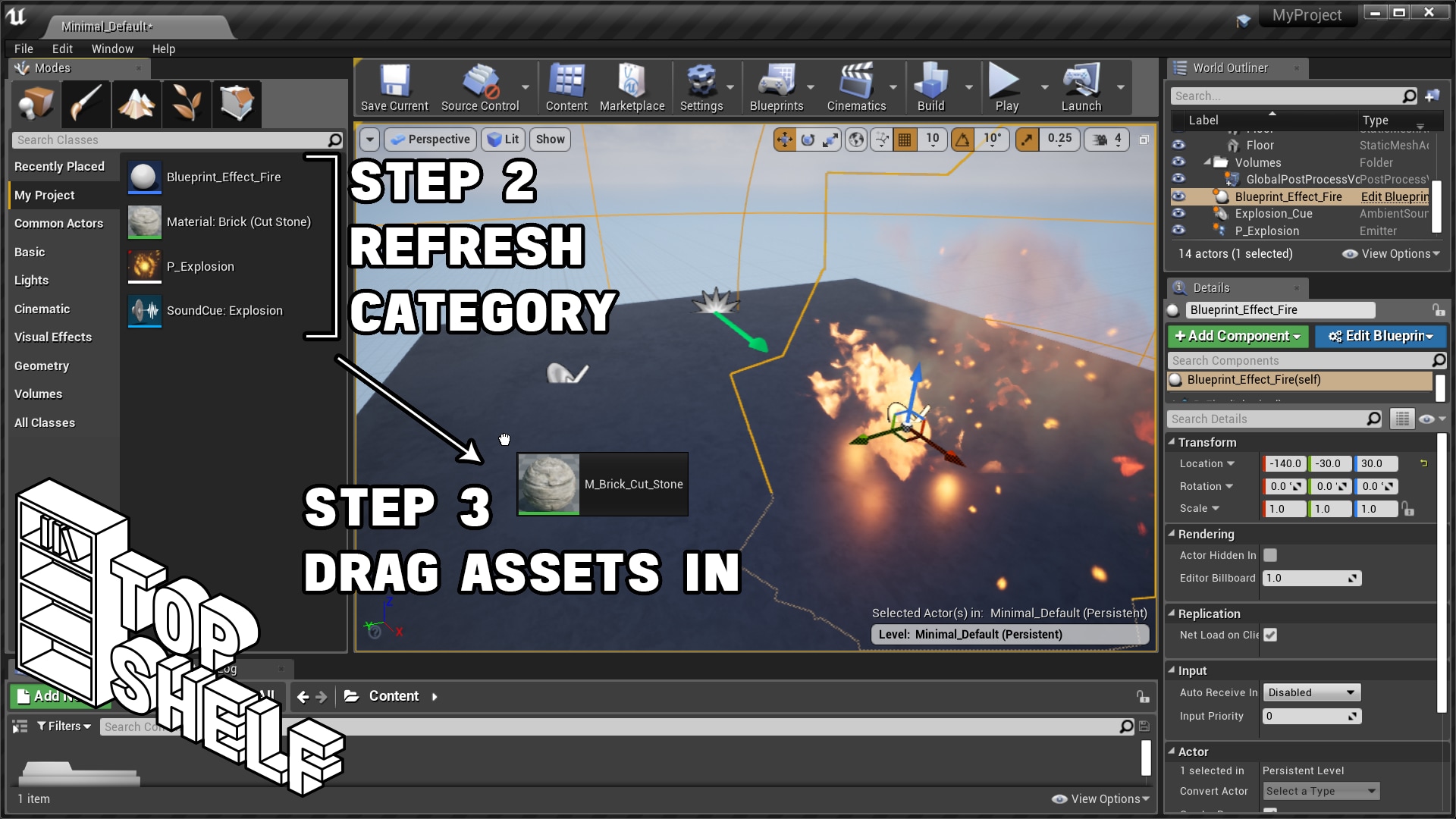The image size is (1456, 819).
Task: Select the Visual Effects category tab
Action: (x=64, y=337)
